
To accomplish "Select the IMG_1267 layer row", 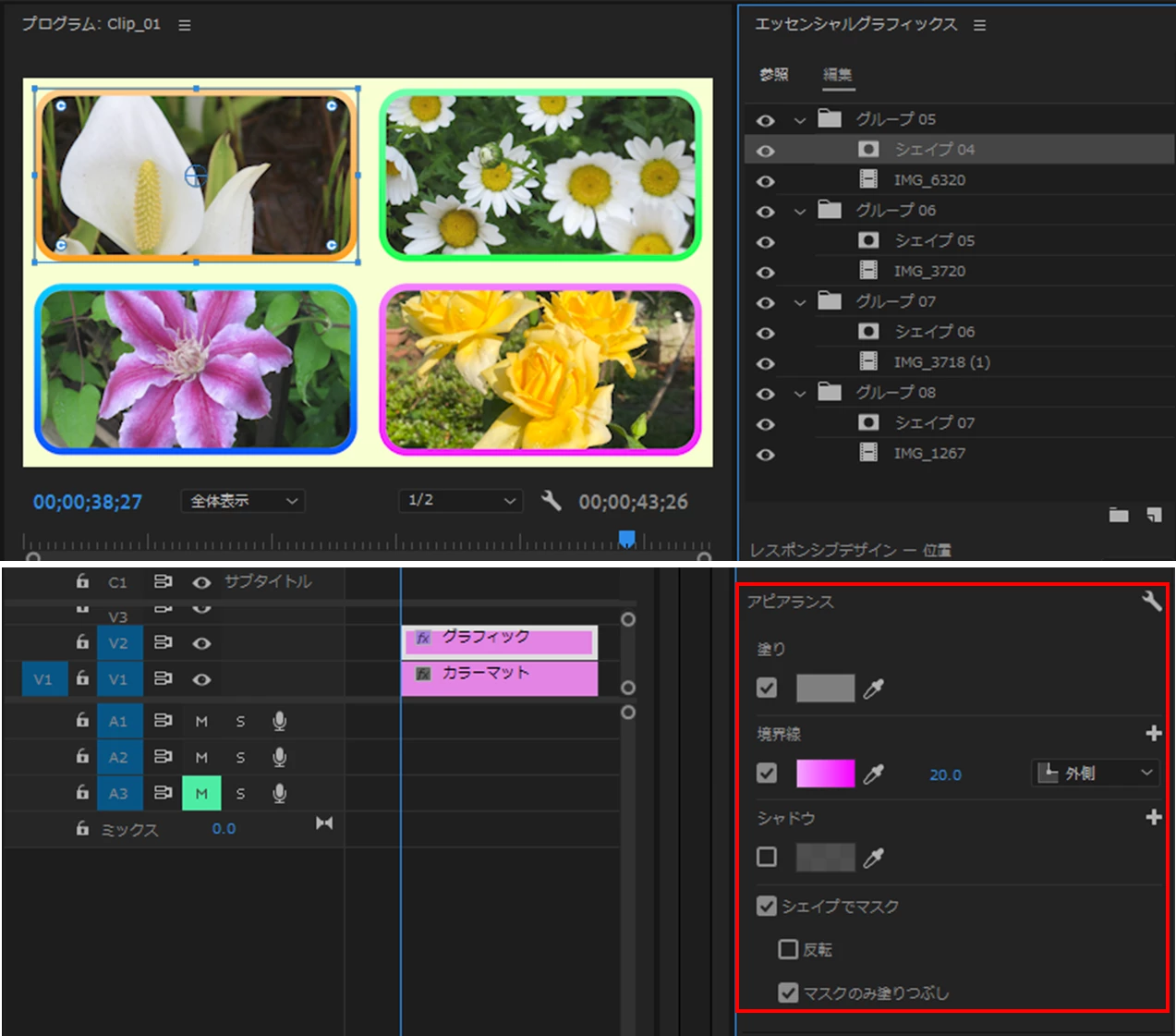I will tap(959, 454).
